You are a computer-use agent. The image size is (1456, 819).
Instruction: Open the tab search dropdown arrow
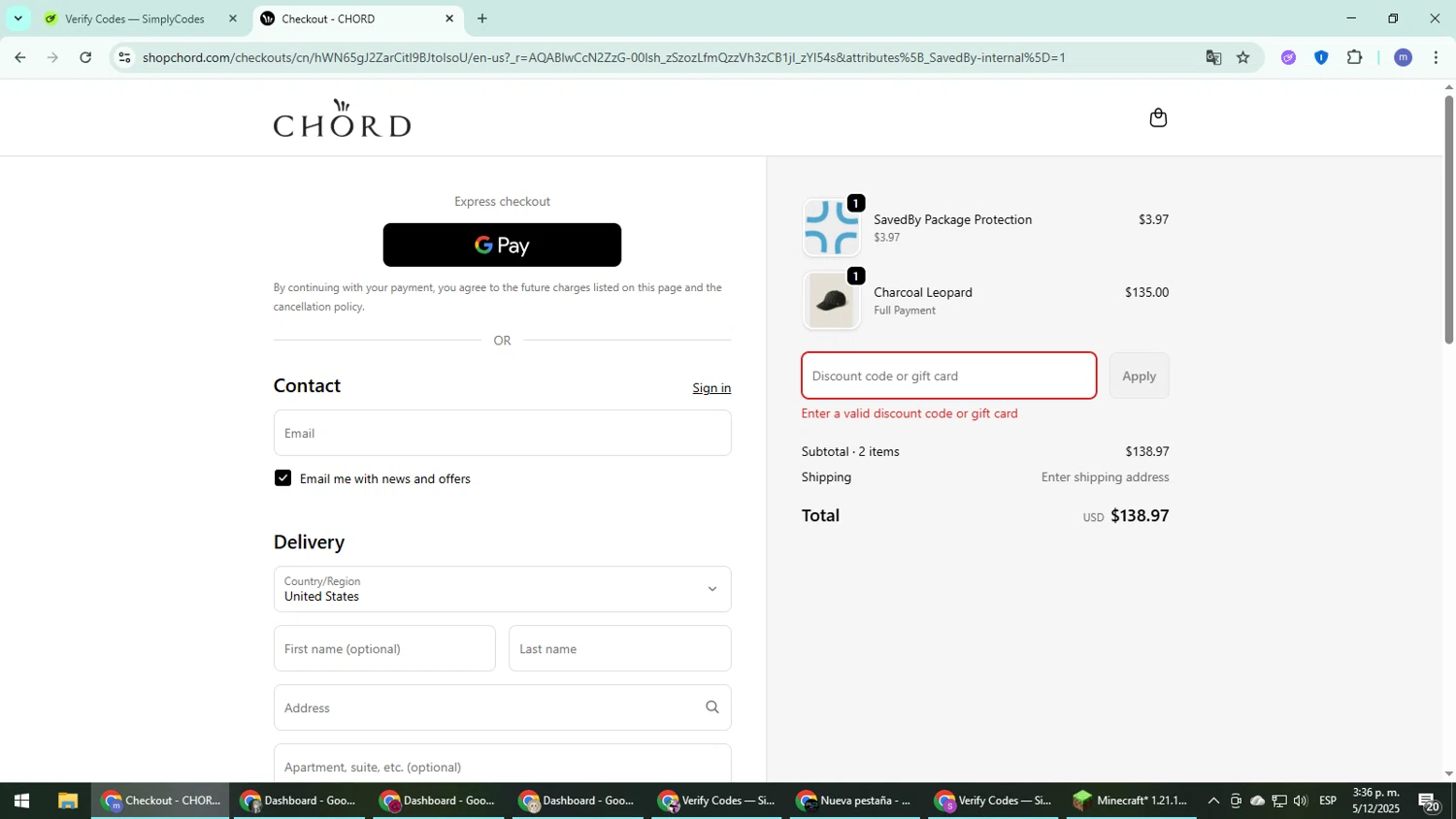point(17,18)
